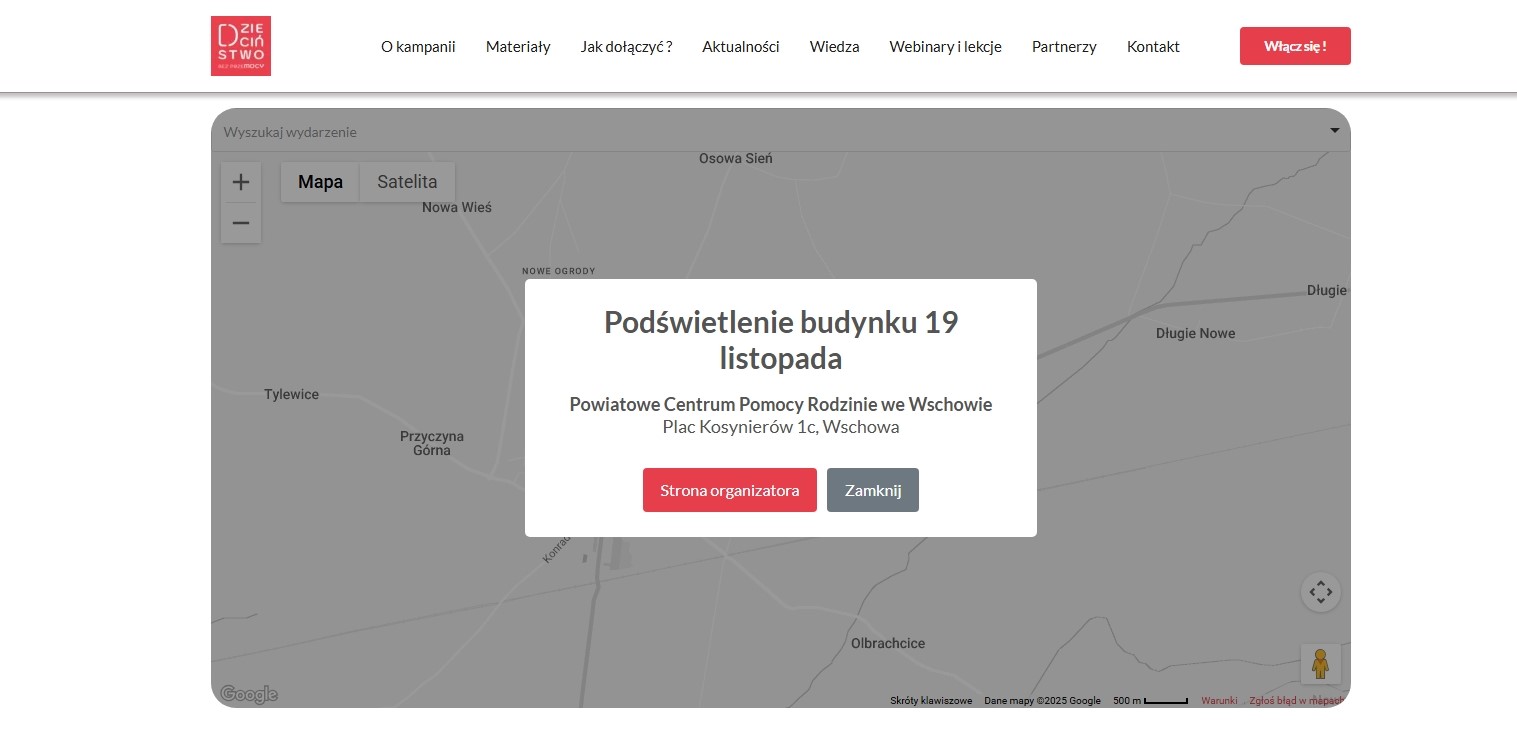Open Skróty klawiszowe on map footer
Screen dimensions: 1517x752
pyautogui.click(x=931, y=701)
